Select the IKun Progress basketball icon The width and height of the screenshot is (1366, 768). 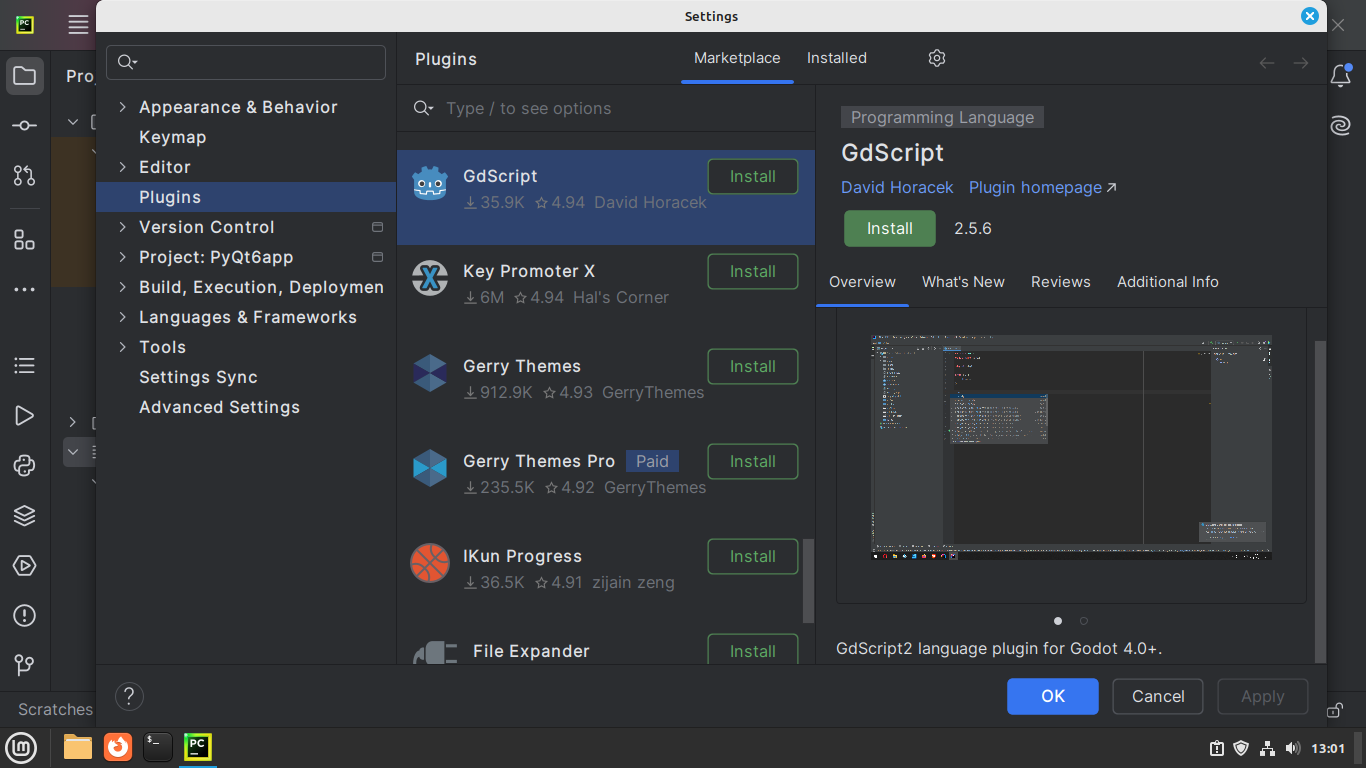tap(430, 563)
